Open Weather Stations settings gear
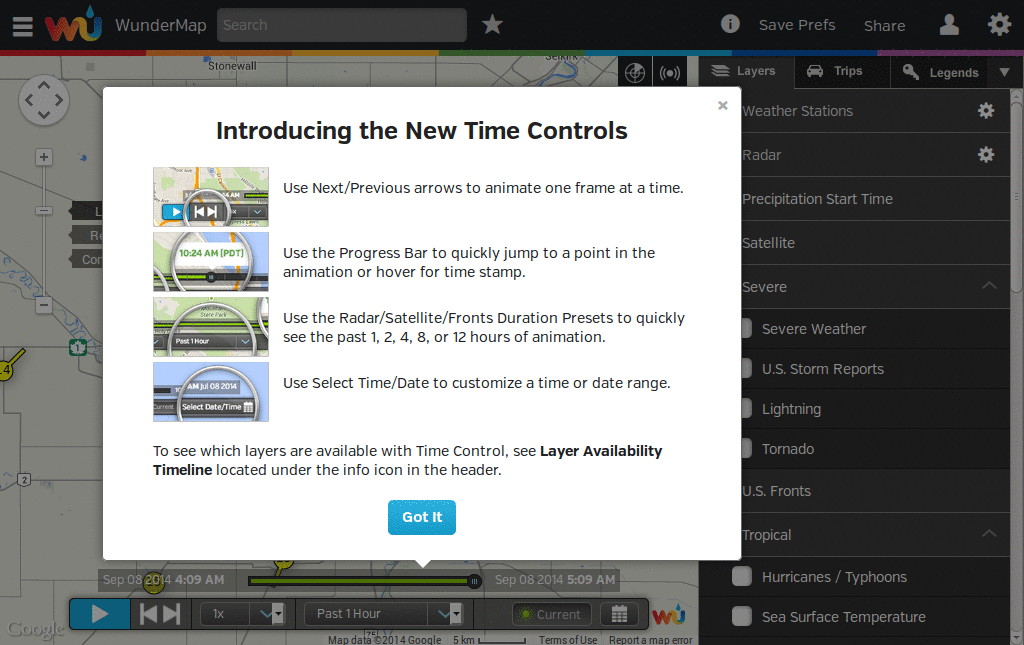Viewport: 1024px width, 645px height. click(985, 111)
